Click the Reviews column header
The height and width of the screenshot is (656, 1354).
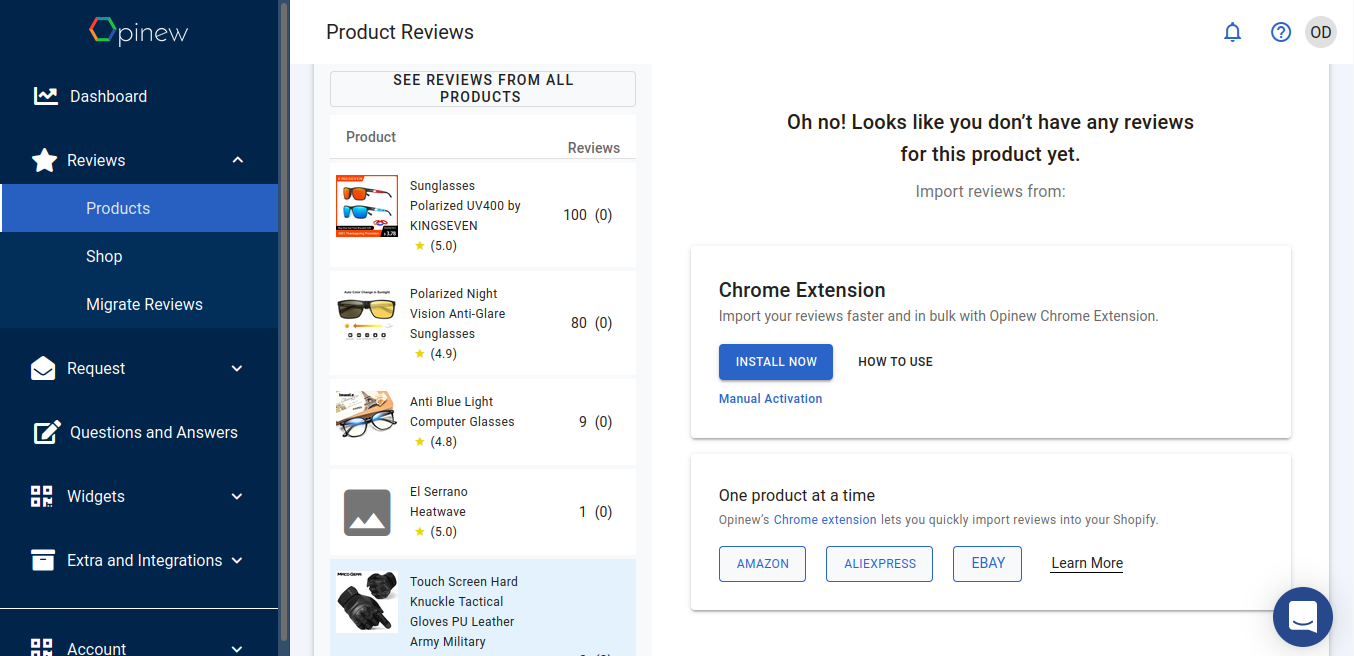point(594,148)
